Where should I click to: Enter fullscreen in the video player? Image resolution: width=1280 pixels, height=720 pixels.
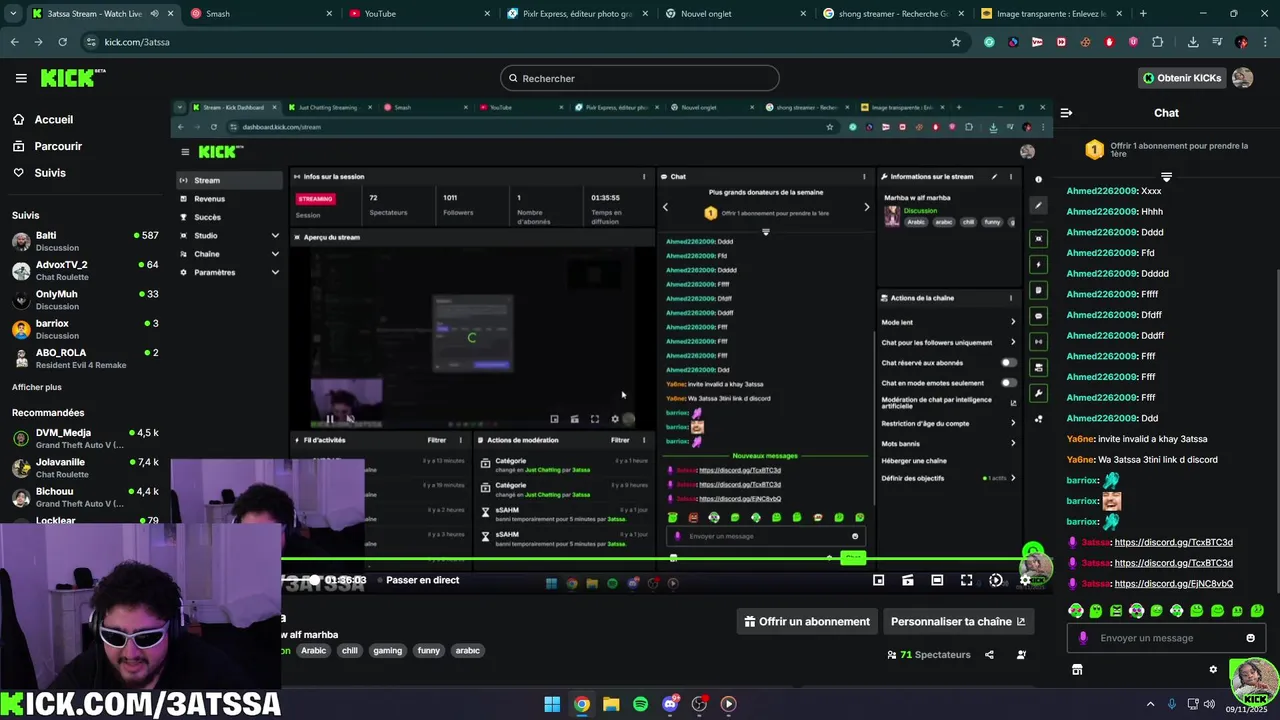pos(966,580)
